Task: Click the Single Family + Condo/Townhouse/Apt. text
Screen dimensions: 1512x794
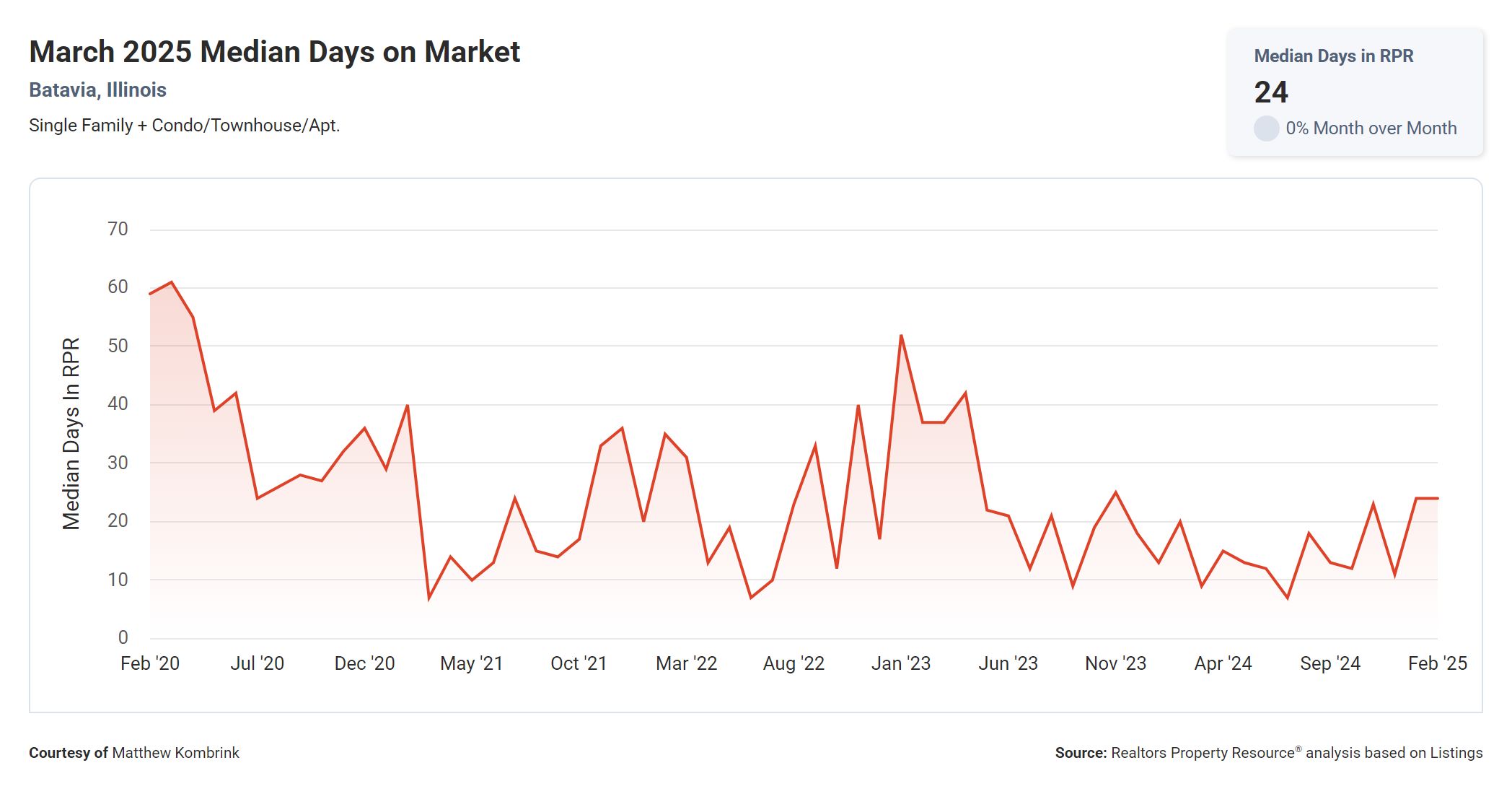Action: click(x=184, y=126)
